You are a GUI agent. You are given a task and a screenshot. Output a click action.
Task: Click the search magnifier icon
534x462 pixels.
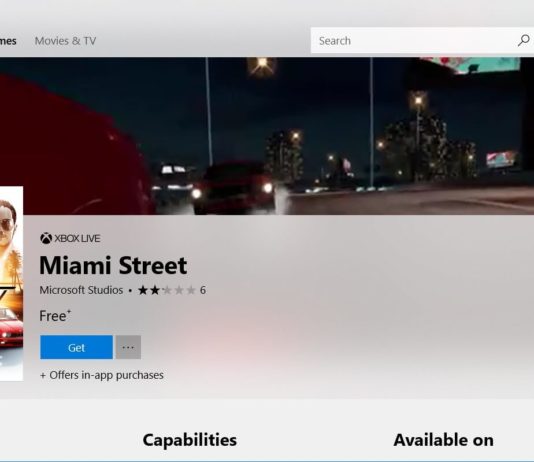tap(523, 41)
